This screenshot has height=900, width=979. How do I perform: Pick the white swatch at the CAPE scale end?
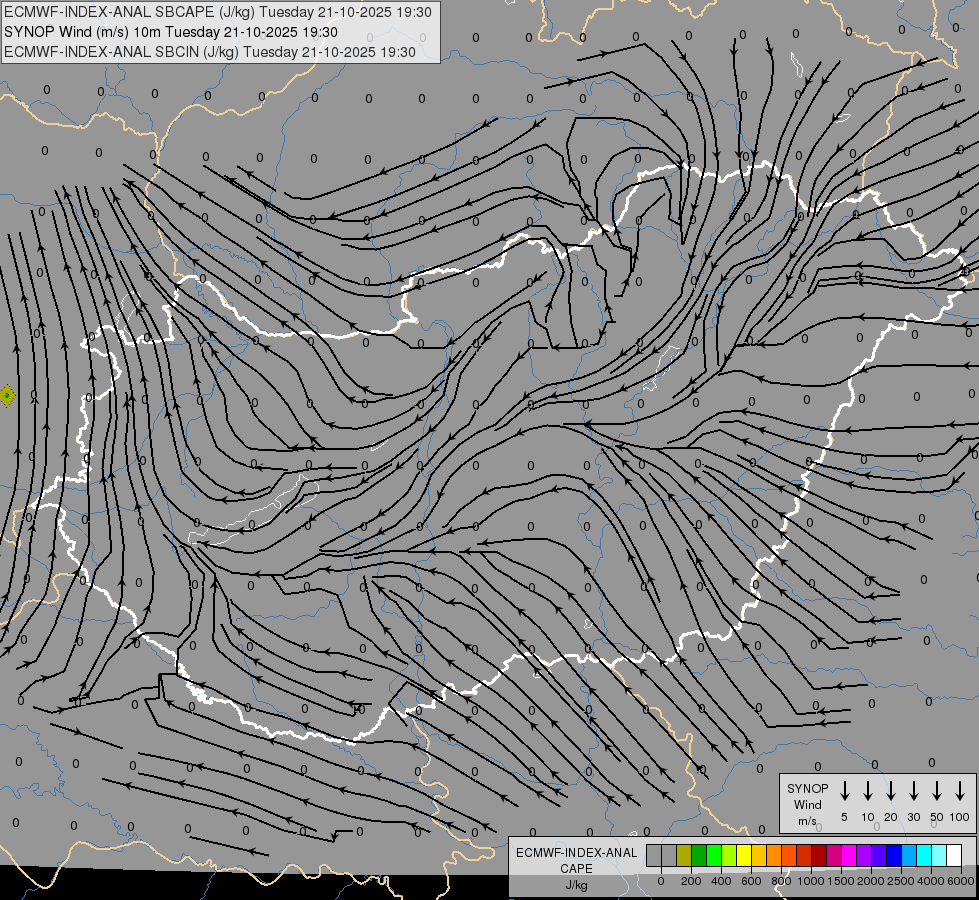click(953, 855)
